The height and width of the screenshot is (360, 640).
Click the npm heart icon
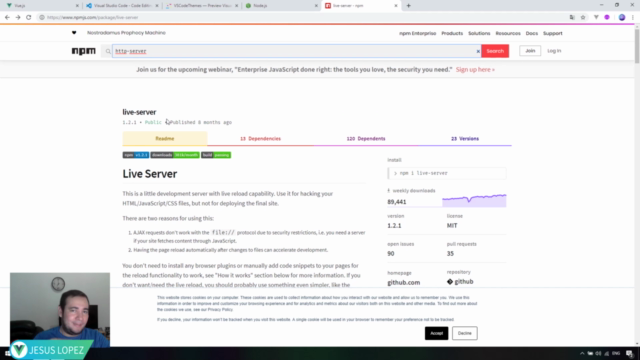[x=74, y=33]
